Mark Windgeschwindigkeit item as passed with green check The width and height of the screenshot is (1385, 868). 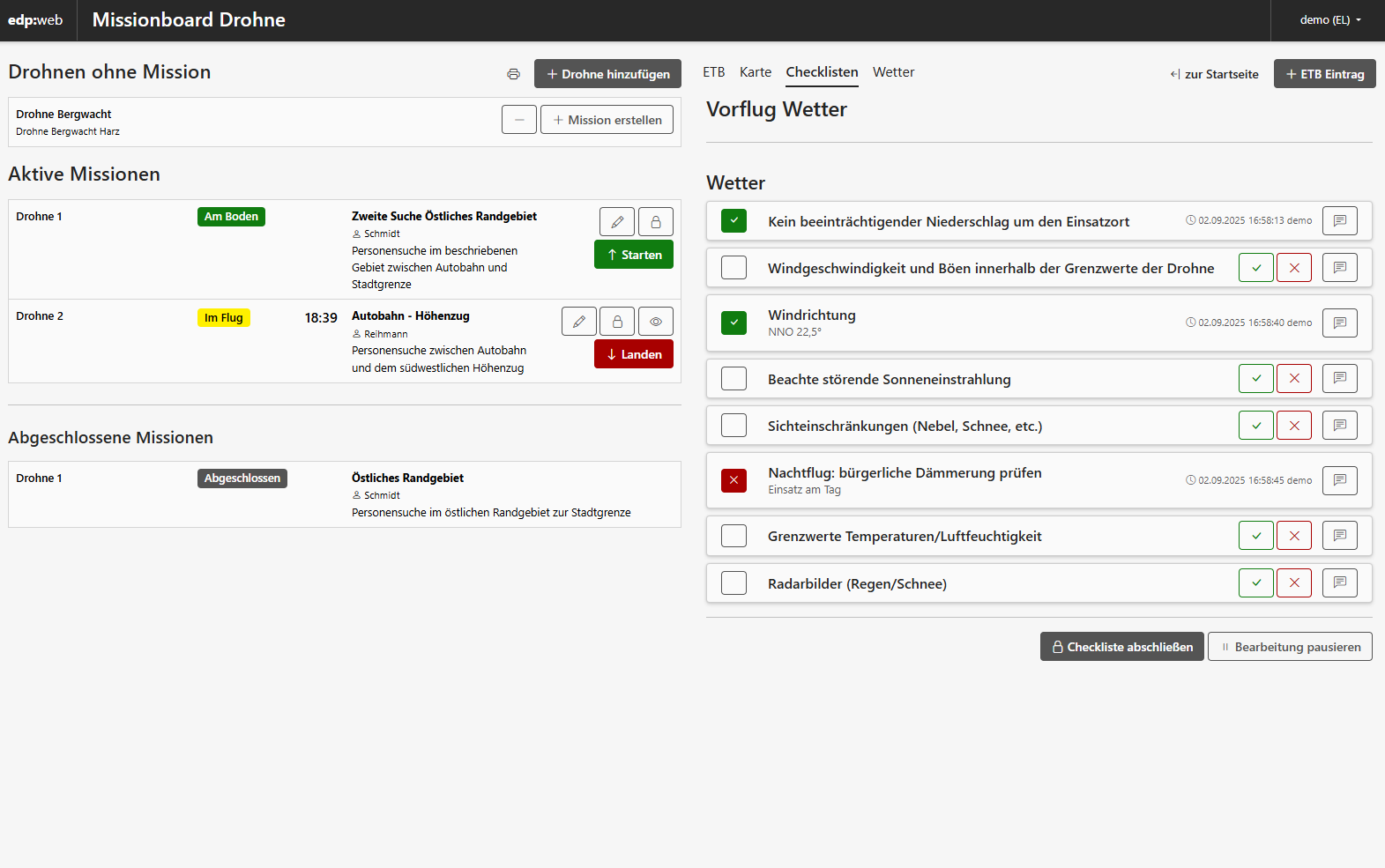[1255, 268]
